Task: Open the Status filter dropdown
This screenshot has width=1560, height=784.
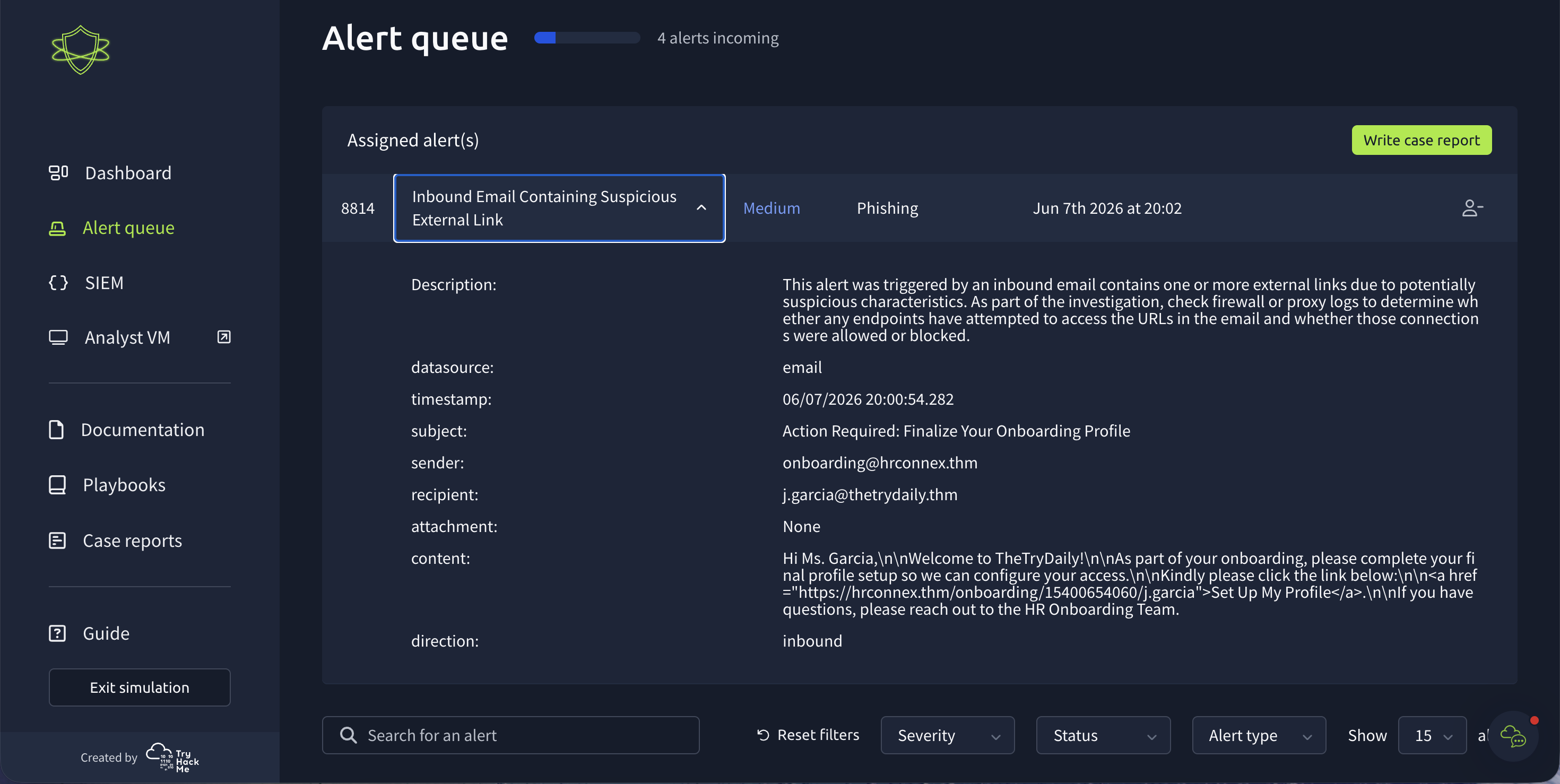Action: click(1103, 735)
